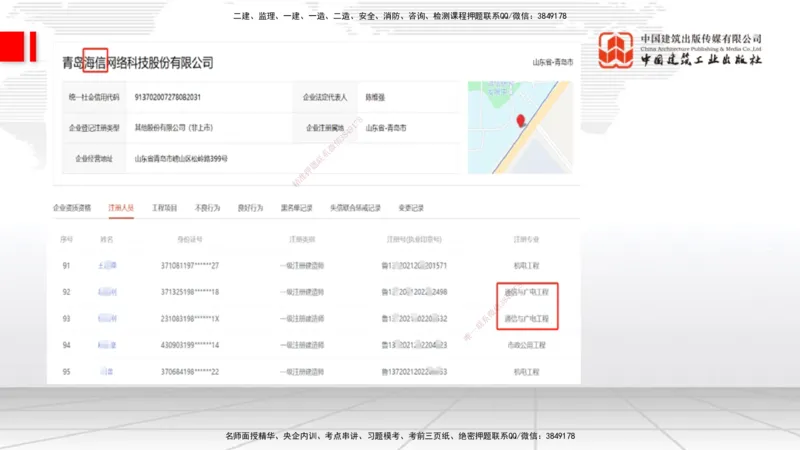The height and width of the screenshot is (450, 800).
Task: Click the 统一社会信用代码 field label
Action: [94, 97]
